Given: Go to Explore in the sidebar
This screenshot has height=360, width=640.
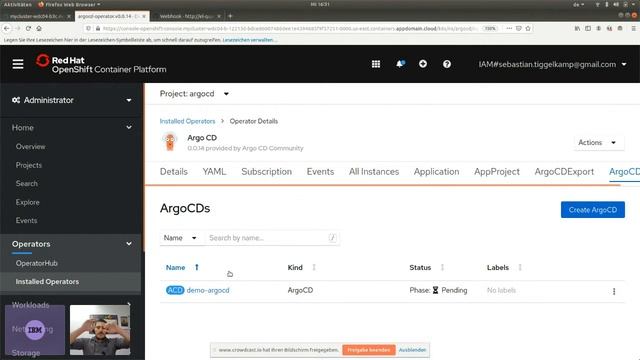Looking at the screenshot, I should (x=27, y=202).
